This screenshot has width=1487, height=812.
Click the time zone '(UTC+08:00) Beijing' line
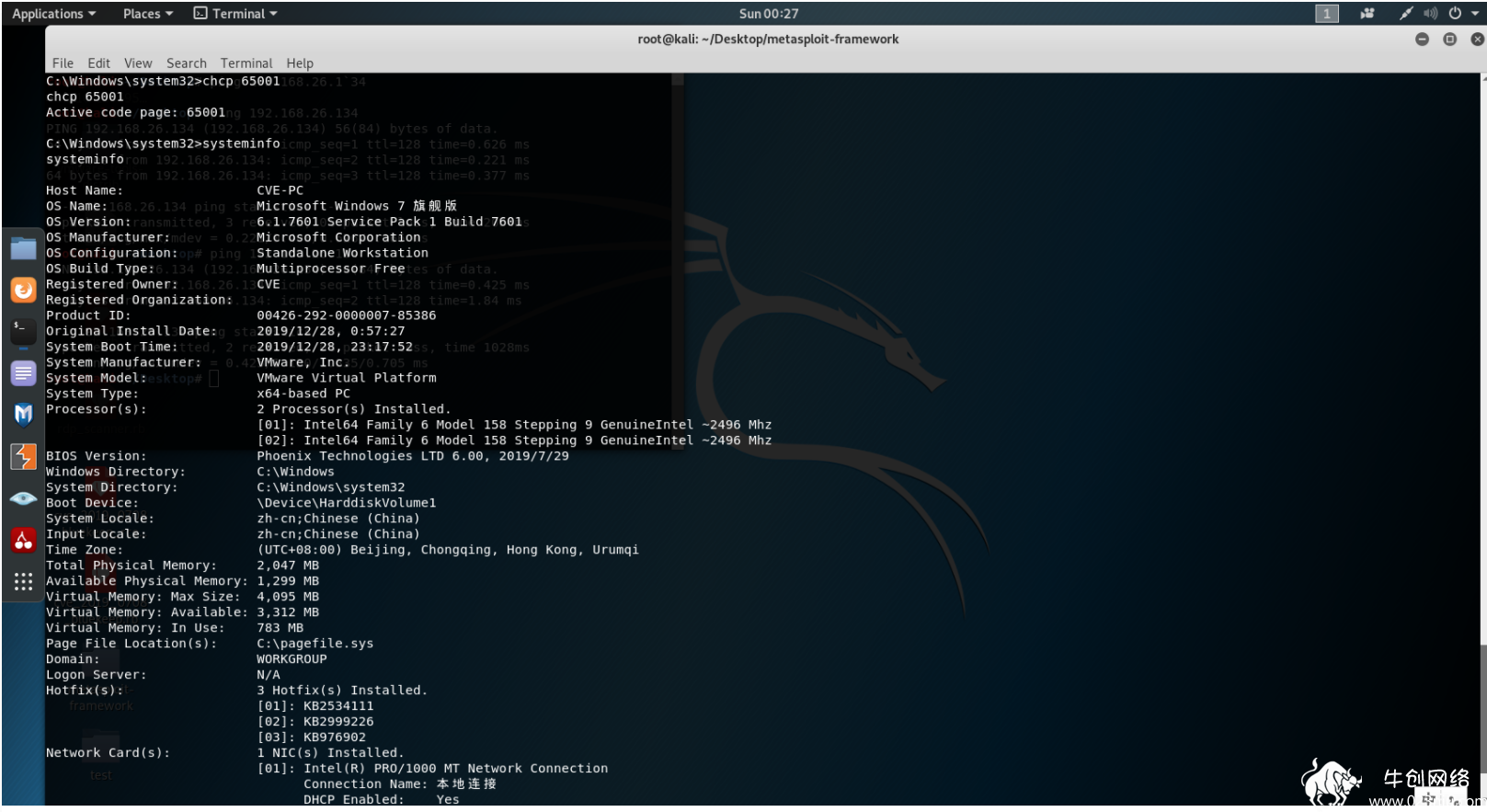(x=448, y=550)
